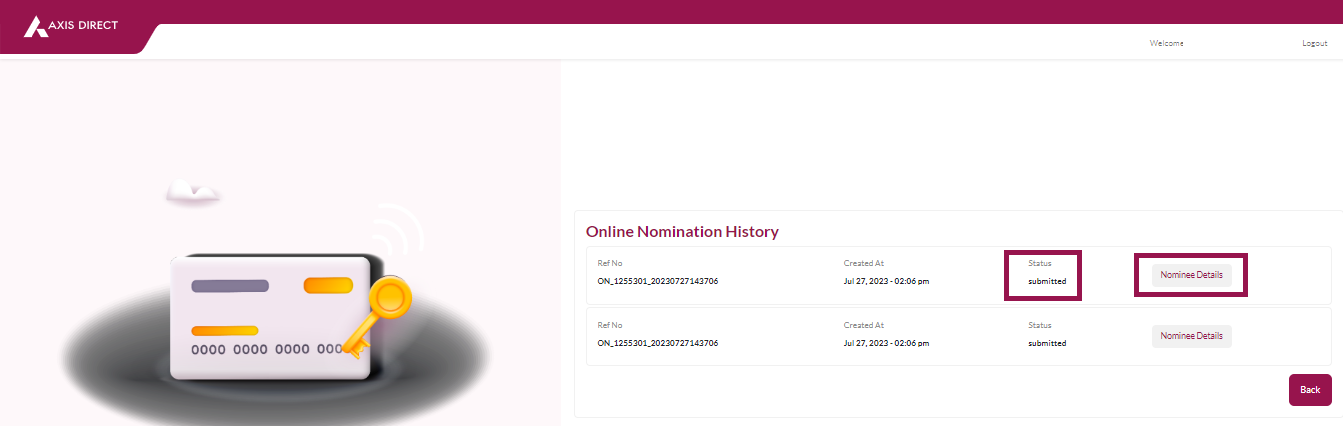The image size is (1343, 426).
Task: Open Nominee Details for the first nomination
Action: [x=1191, y=275]
